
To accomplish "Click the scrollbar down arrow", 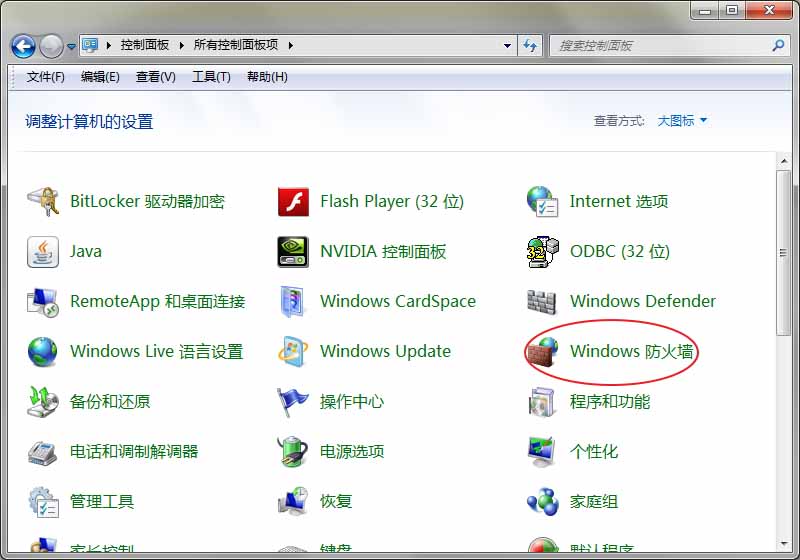I will coord(784,544).
